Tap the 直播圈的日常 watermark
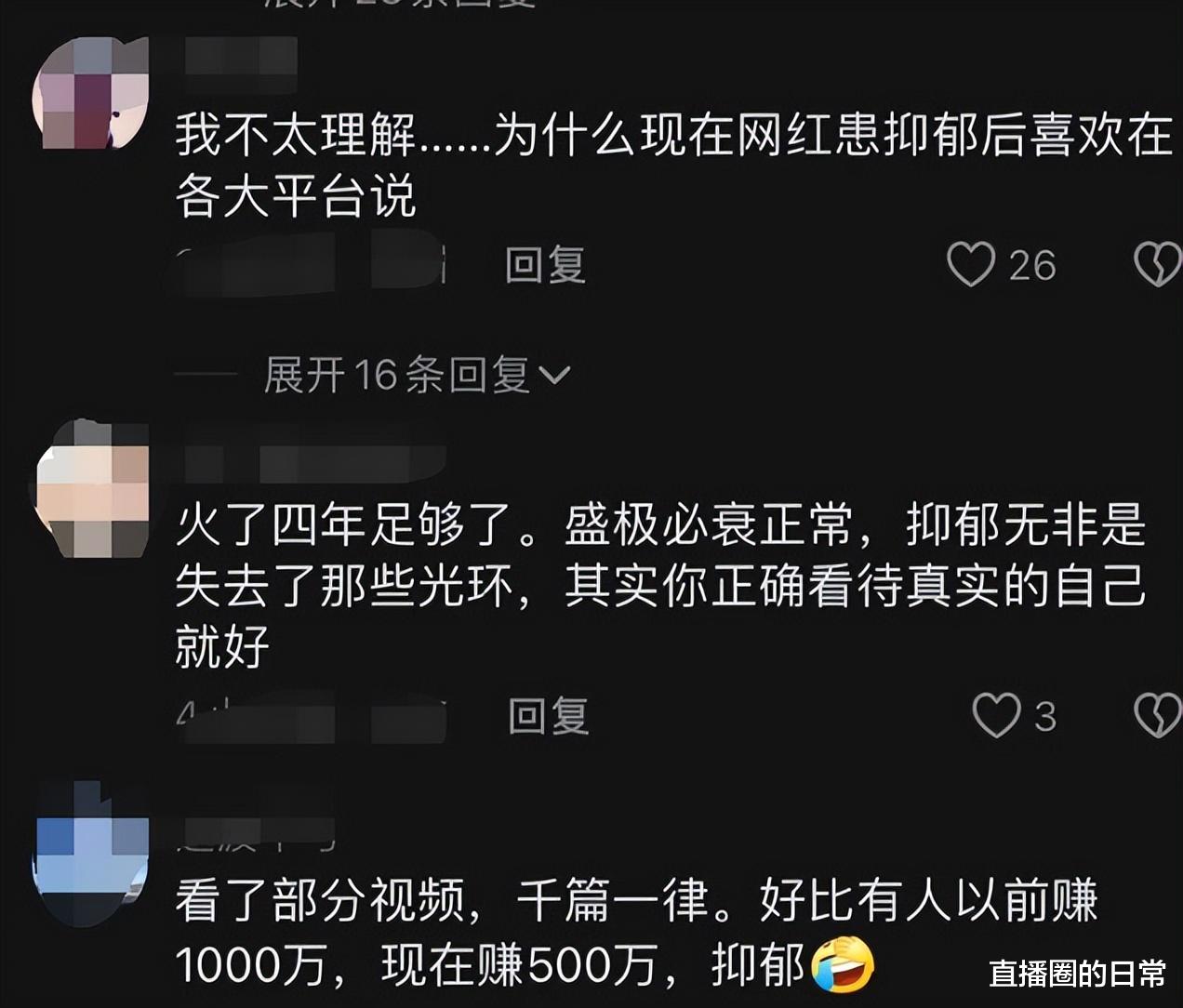The height and width of the screenshot is (1008, 1183). (x=1077, y=974)
